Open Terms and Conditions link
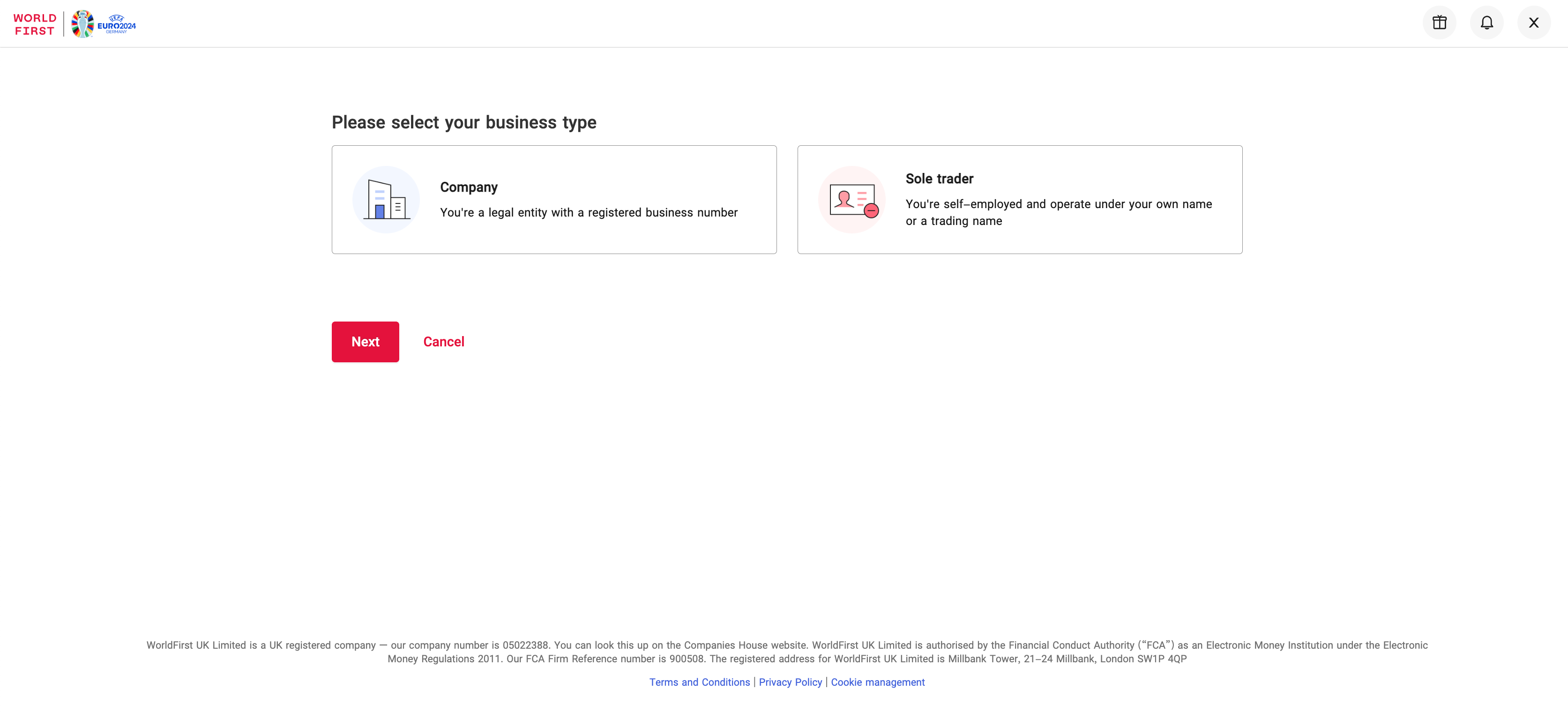The image size is (1568, 719). pos(699,682)
